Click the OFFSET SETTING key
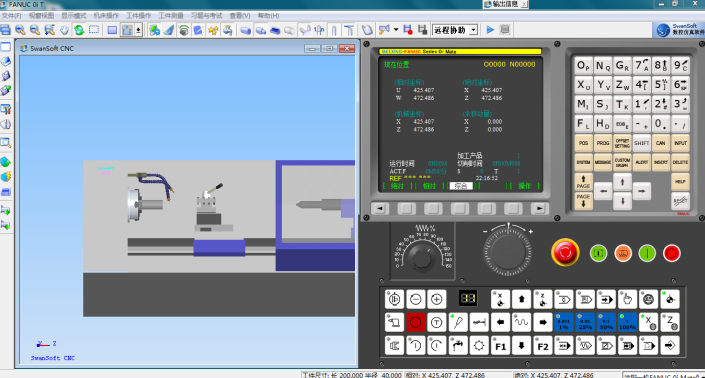Image resolution: width=705 pixels, height=378 pixels. [622, 143]
